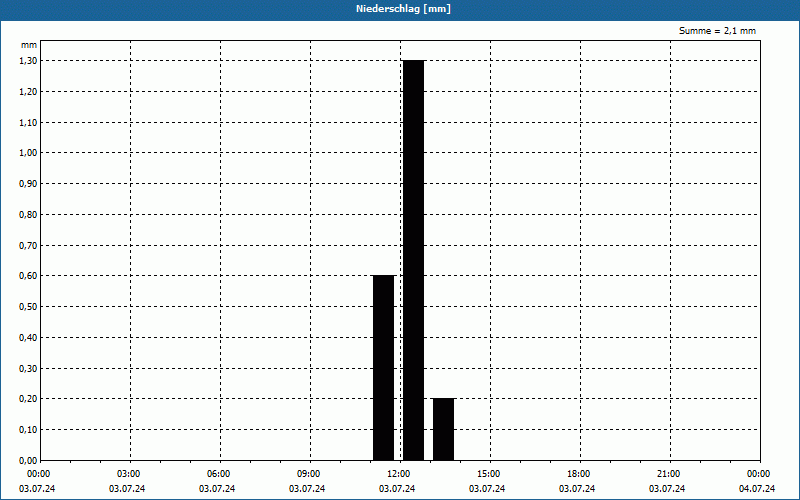This screenshot has height=500, width=800.
Task: Click the 21:00 time axis label
Action: pyautogui.click(x=668, y=474)
